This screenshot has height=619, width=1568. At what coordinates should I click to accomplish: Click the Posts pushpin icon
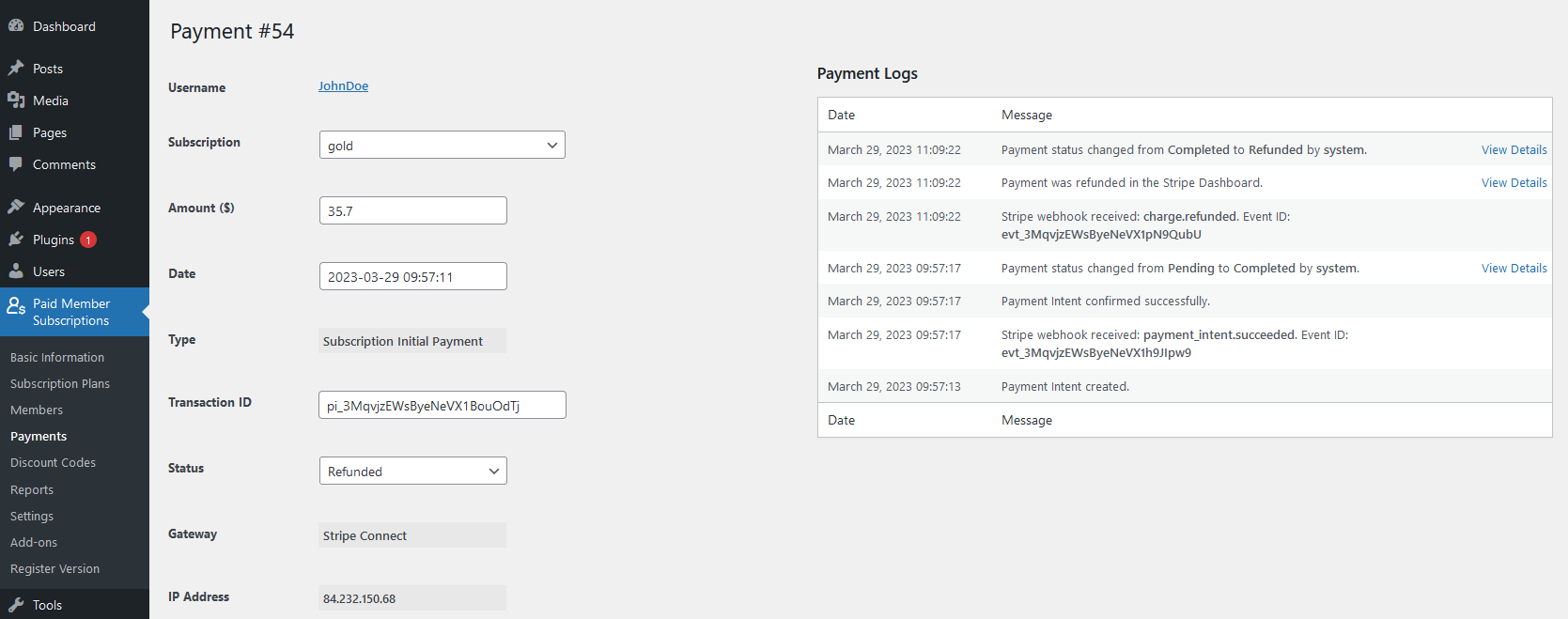click(x=16, y=69)
